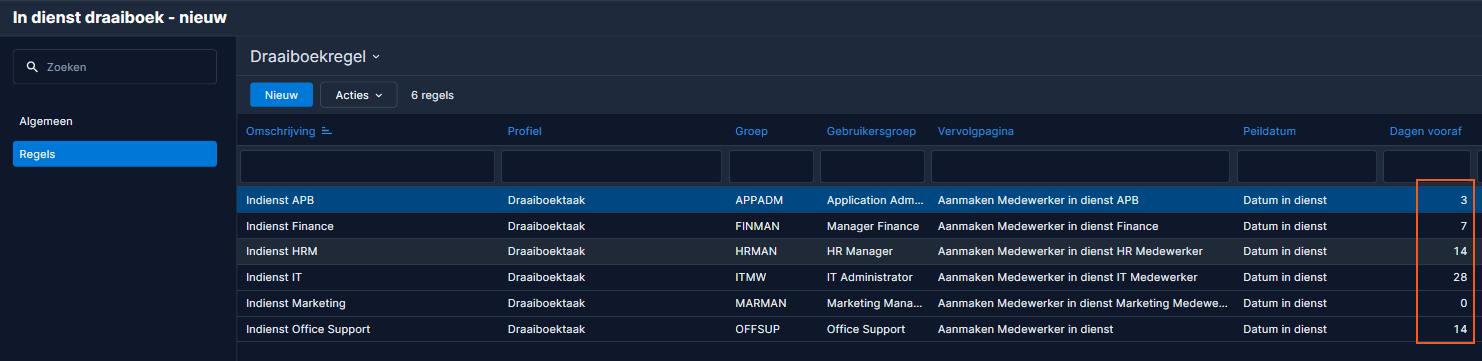Open the Draaiboekregel view dropdown
The height and width of the screenshot is (361, 1482).
pos(315,56)
